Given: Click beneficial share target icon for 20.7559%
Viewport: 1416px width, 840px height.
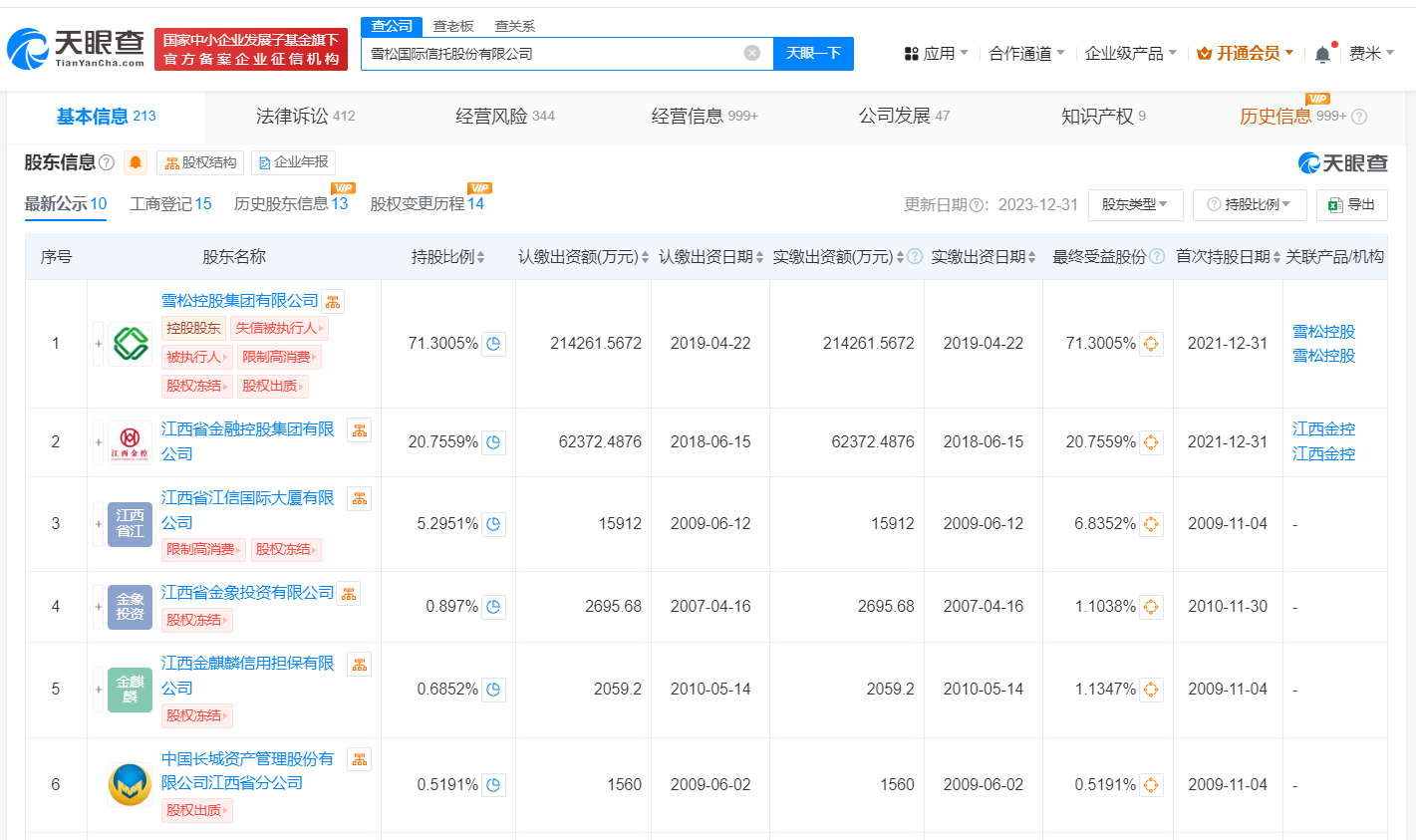Looking at the screenshot, I should (x=1151, y=442).
